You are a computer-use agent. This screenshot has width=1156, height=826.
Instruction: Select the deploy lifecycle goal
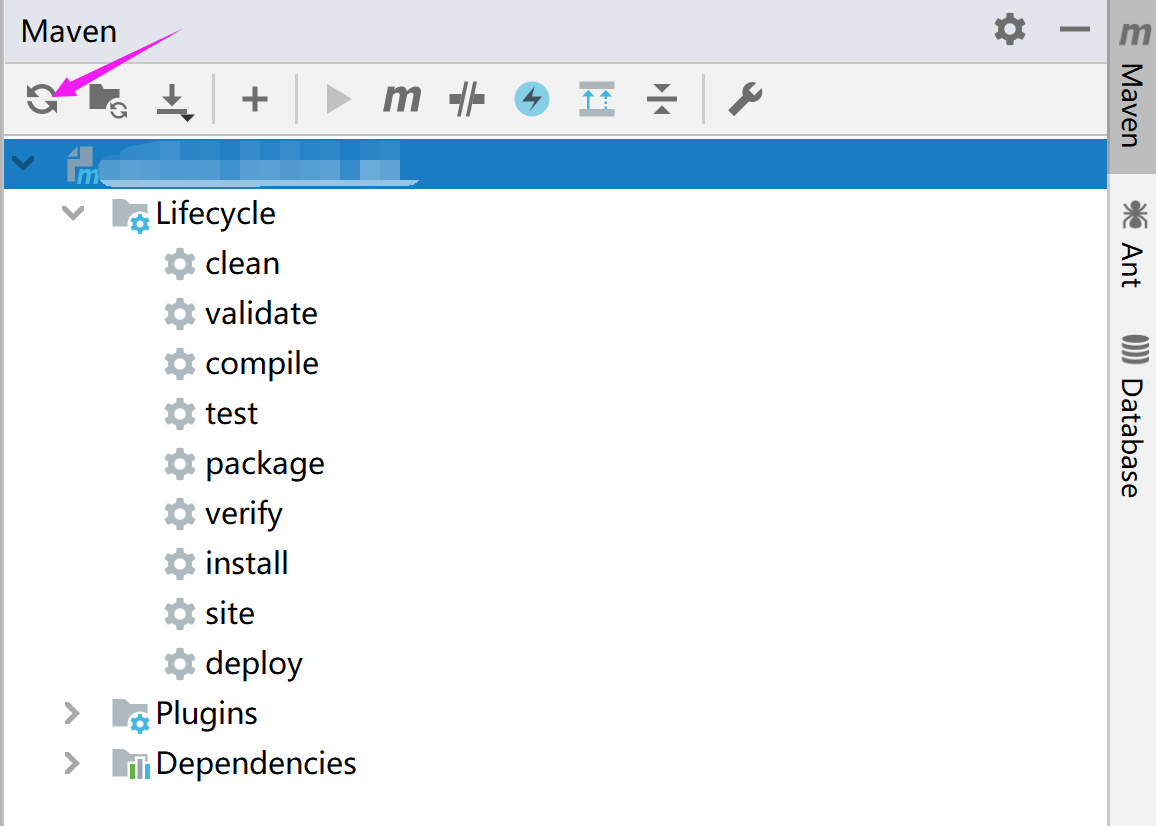[254, 664]
